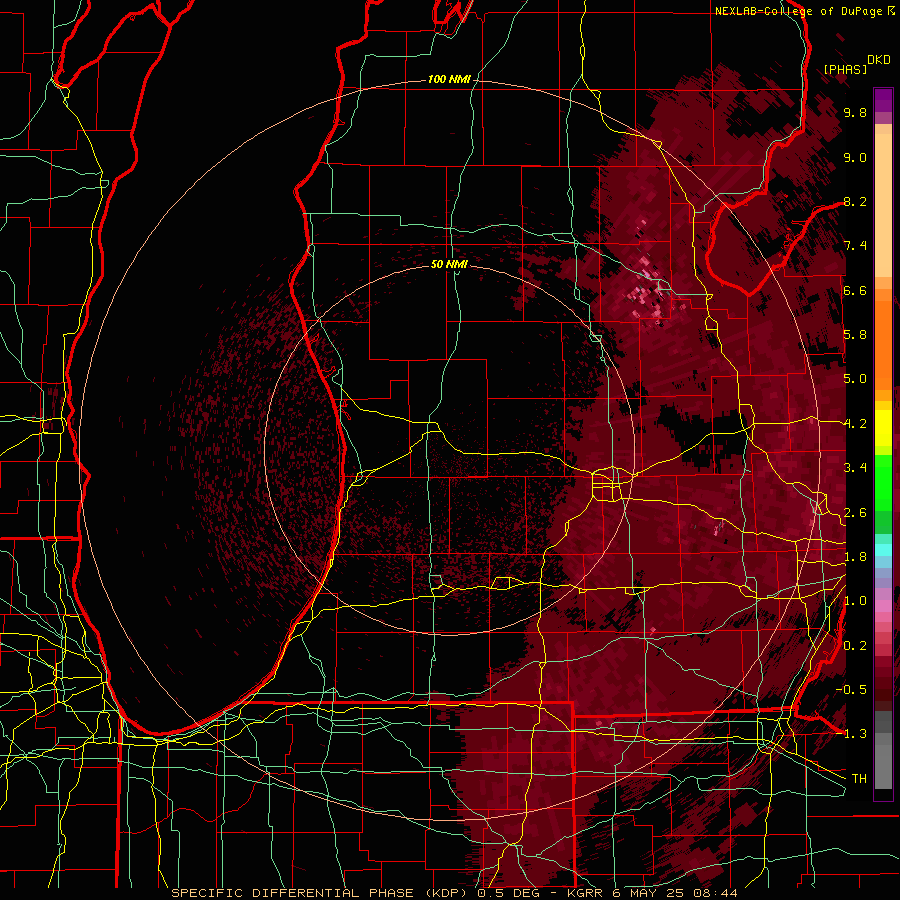This screenshot has width=900, height=900.
Task: Click the 8.2 scale value
Action: point(855,201)
